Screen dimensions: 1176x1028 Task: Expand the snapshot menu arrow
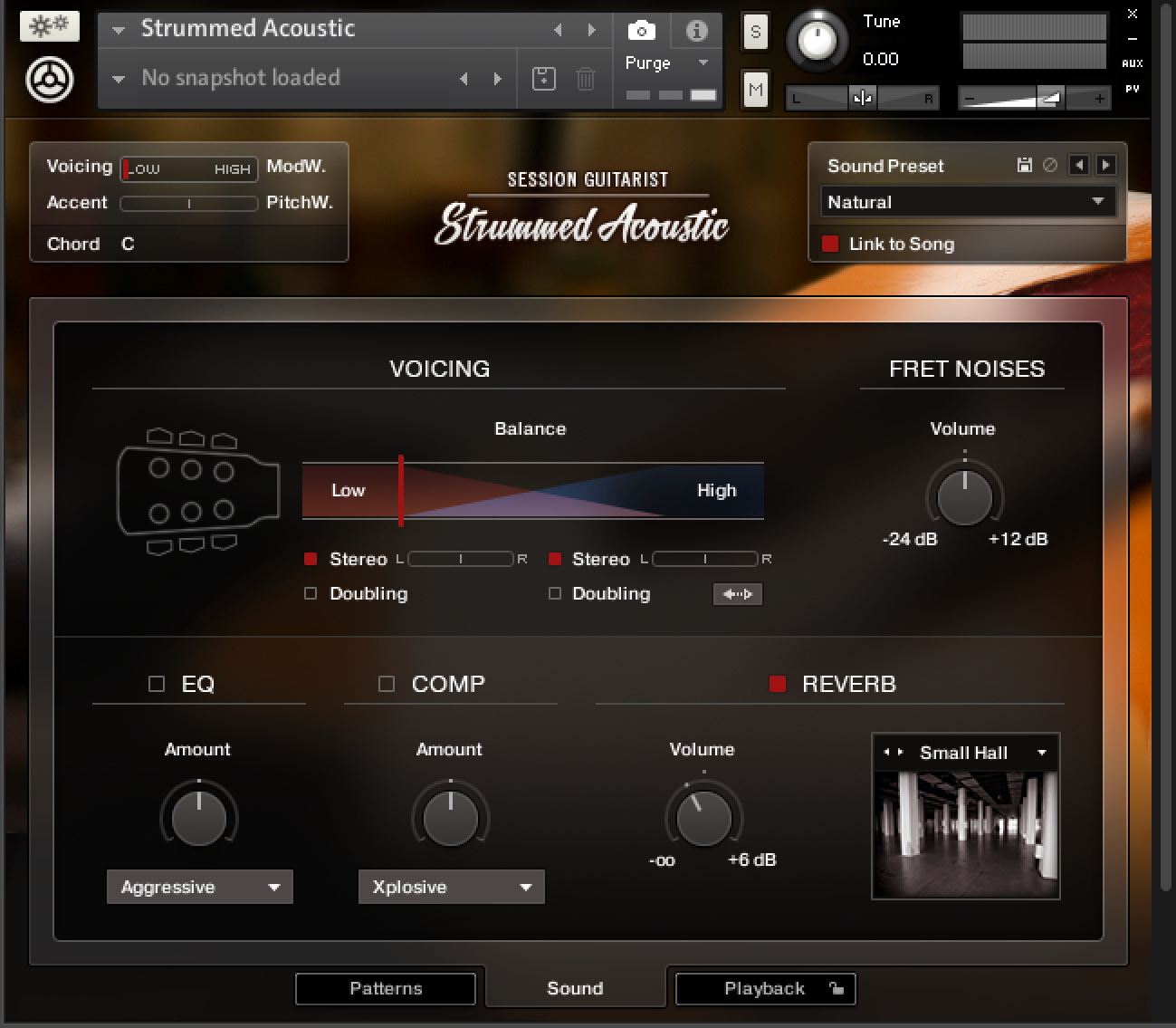(118, 79)
